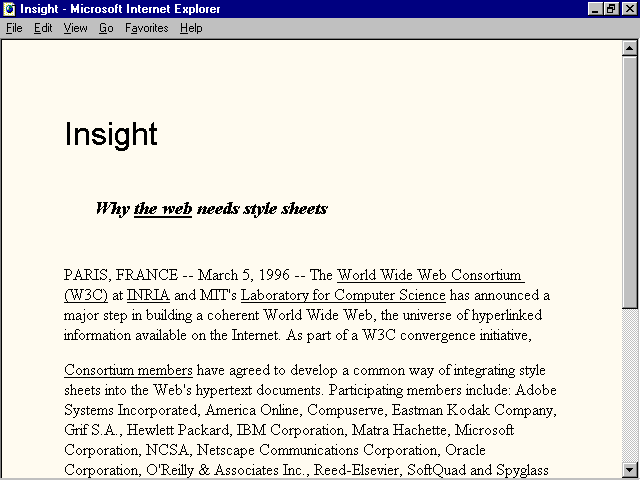The width and height of the screenshot is (640, 480).
Task: Open the Help menu
Action: (191, 28)
